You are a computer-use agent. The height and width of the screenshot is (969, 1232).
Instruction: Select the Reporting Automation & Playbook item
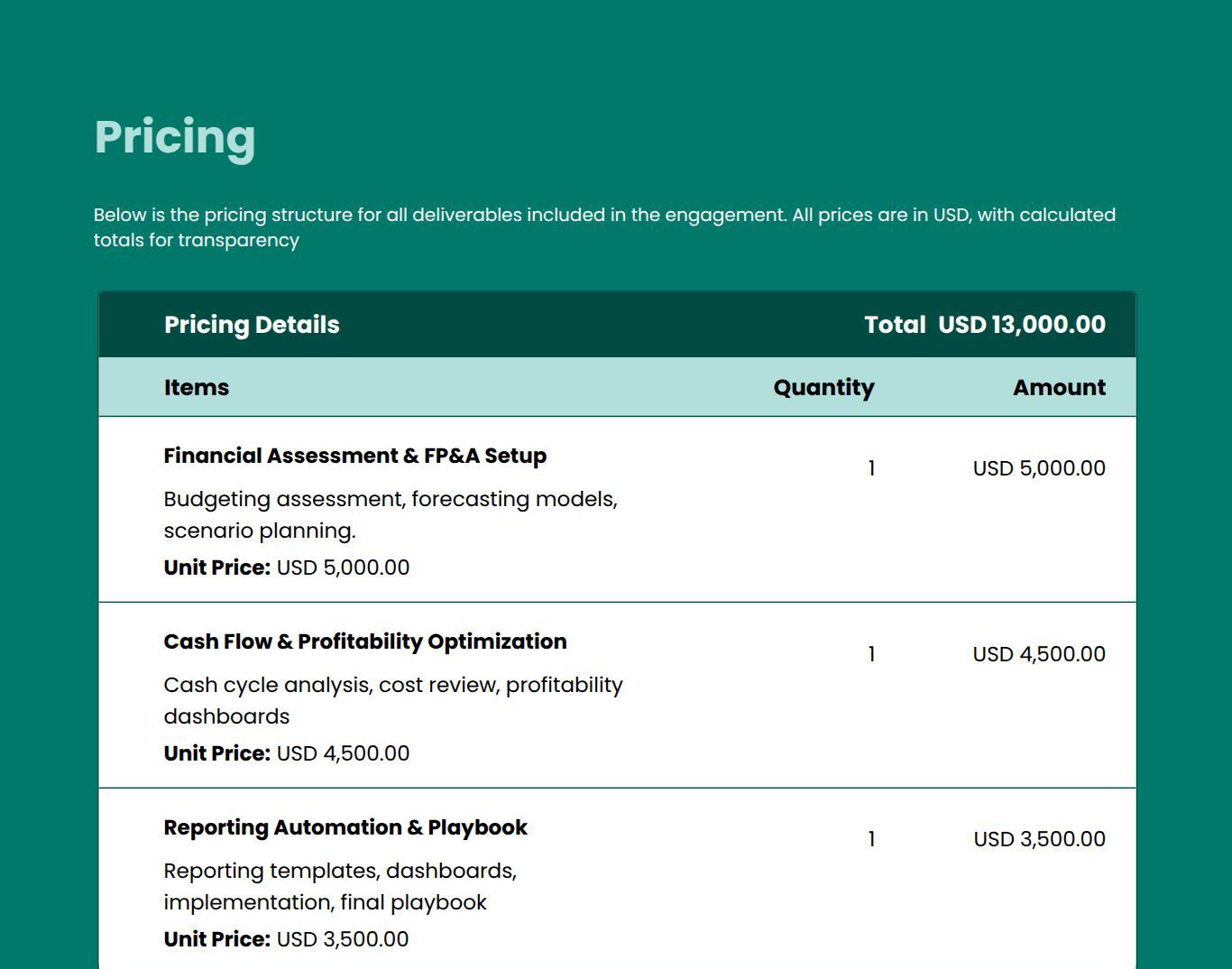tap(345, 827)
